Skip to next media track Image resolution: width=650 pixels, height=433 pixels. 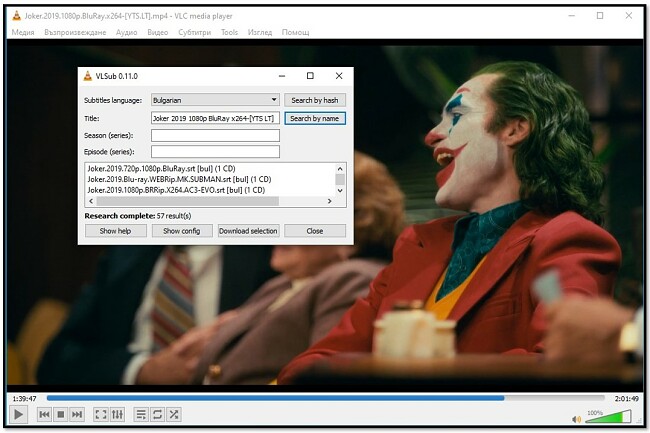[x=77, y=414]
